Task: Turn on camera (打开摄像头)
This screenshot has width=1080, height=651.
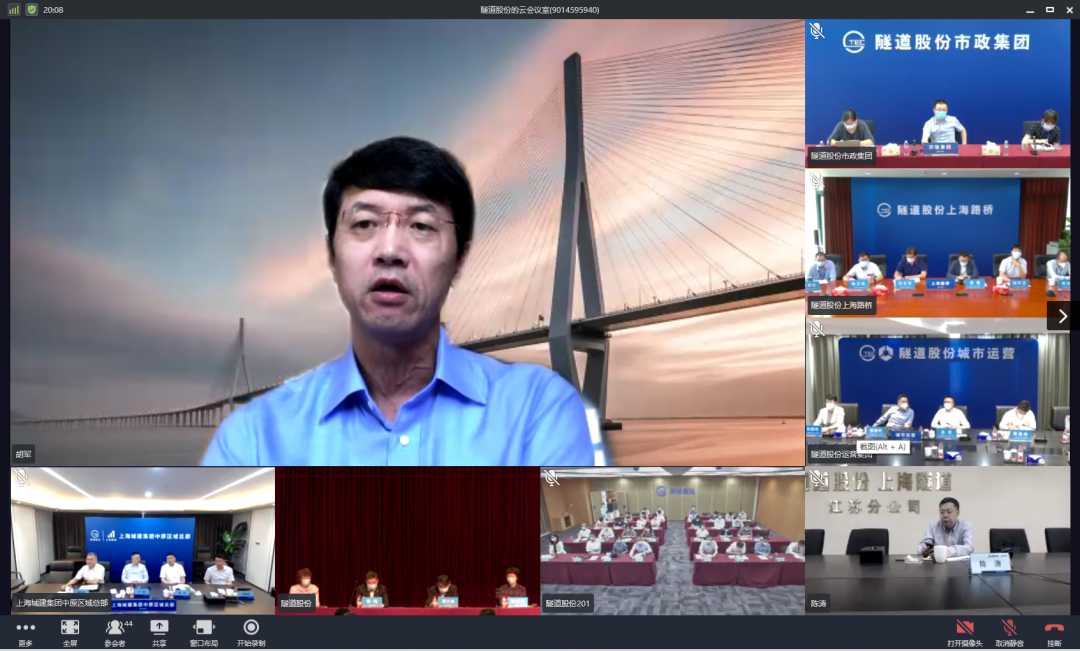Action: [965, 629]
